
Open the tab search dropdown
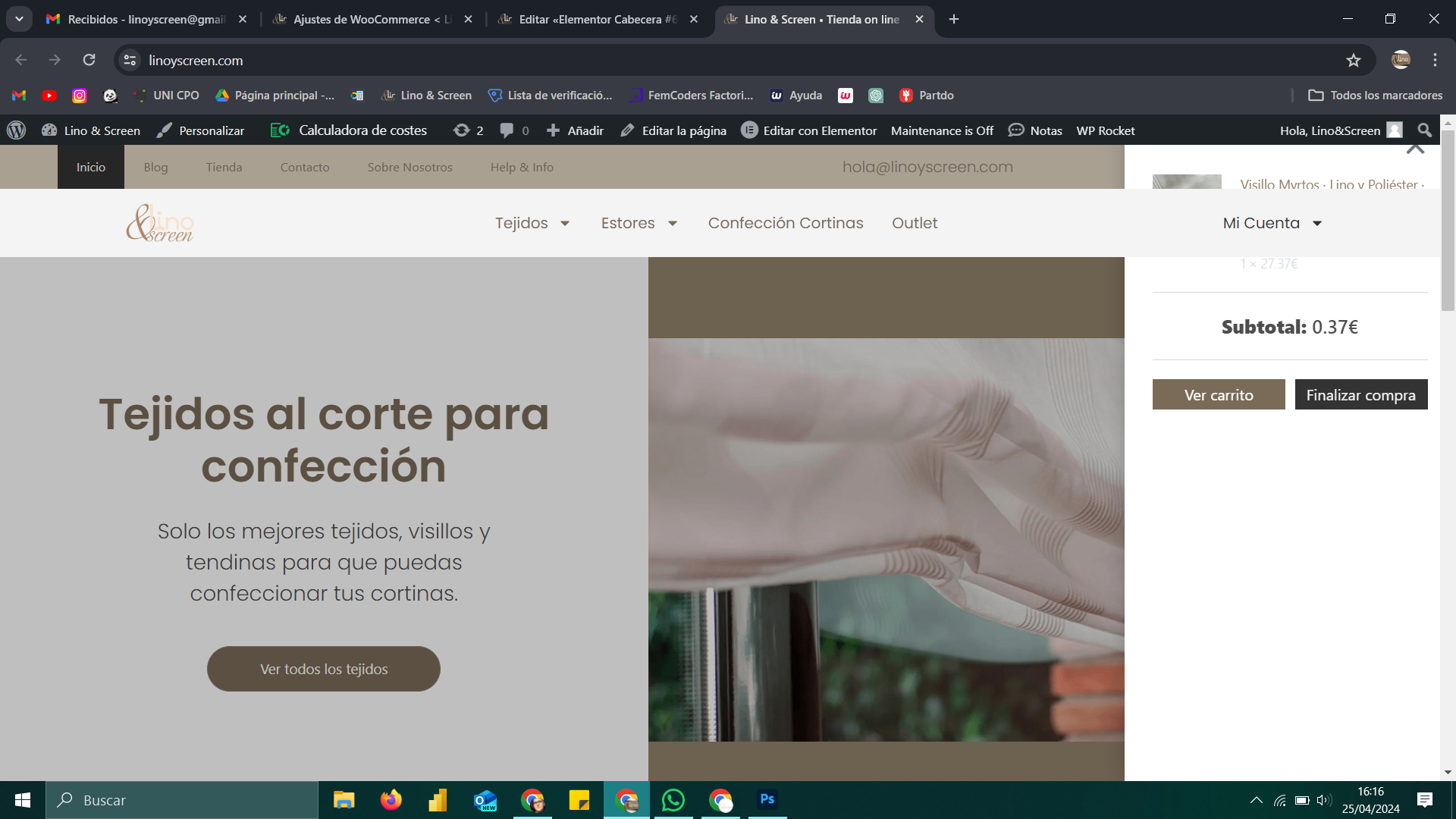[x=19, y=19]
